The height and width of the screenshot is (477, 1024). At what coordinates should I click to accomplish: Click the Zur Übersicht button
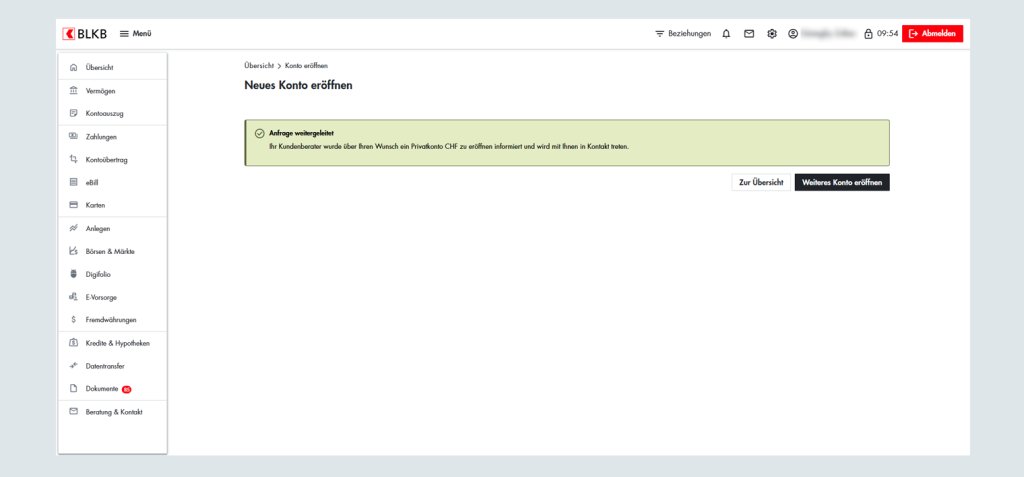[761, 182]
